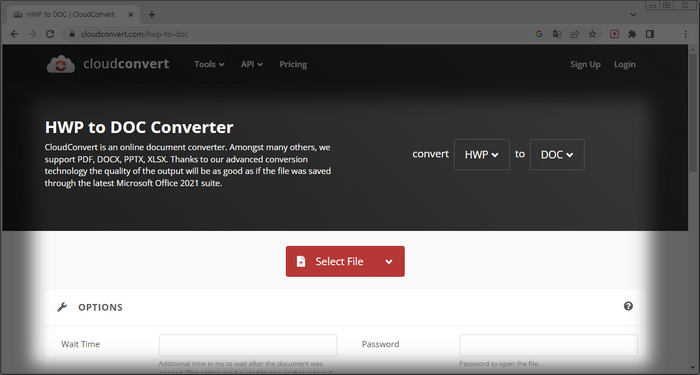Click the cloudconvert brand name
The image size is (700, 375).
point(126,64)
